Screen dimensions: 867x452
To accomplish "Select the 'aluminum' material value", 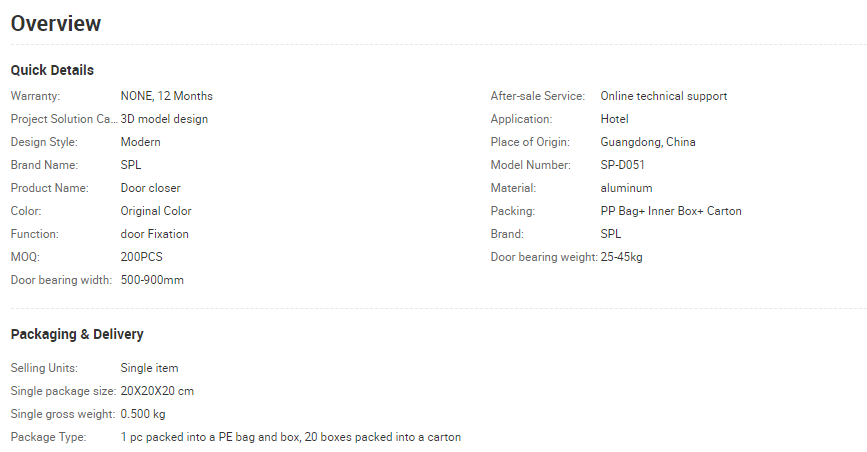I will coord(626,188).
